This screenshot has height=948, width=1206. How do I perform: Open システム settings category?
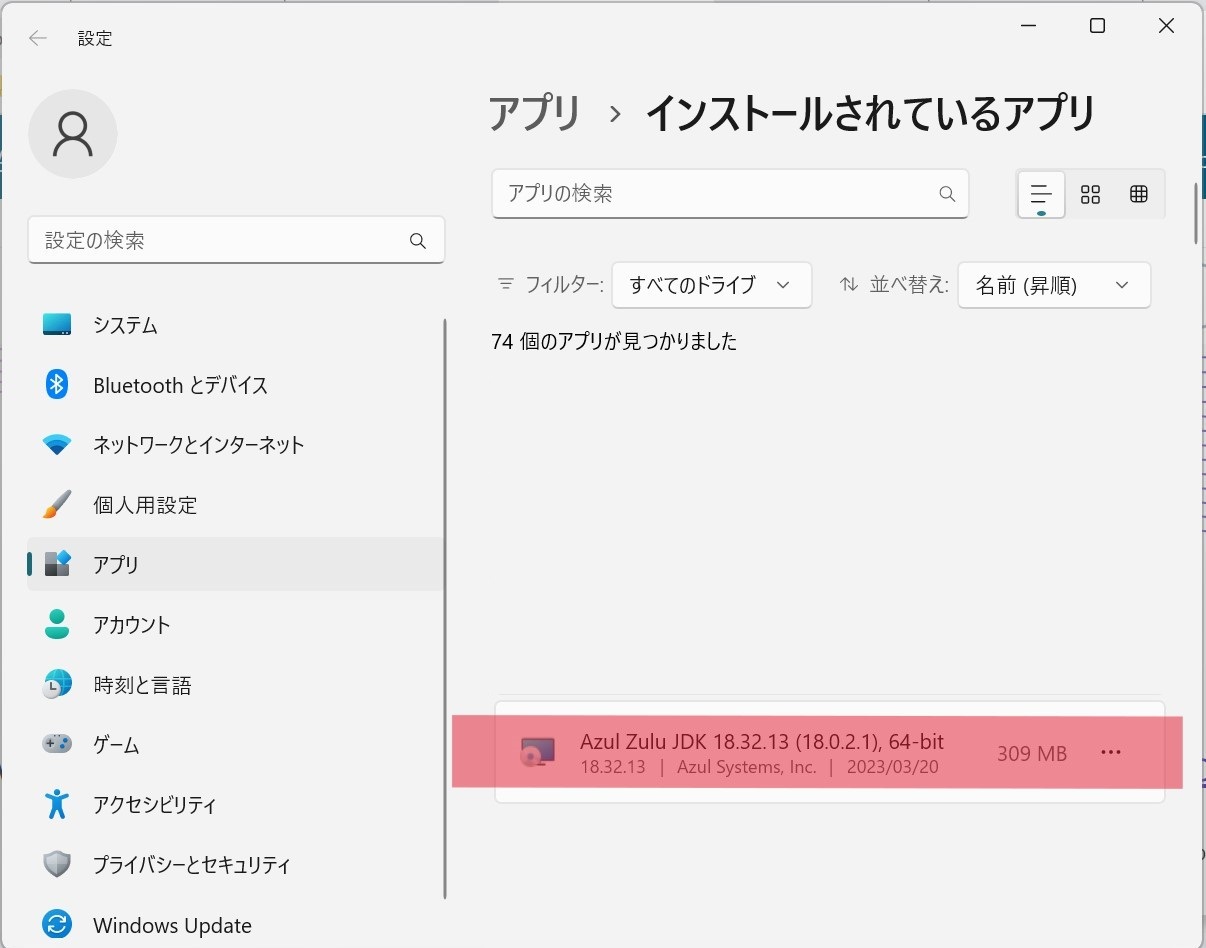(x=125, y=325)
